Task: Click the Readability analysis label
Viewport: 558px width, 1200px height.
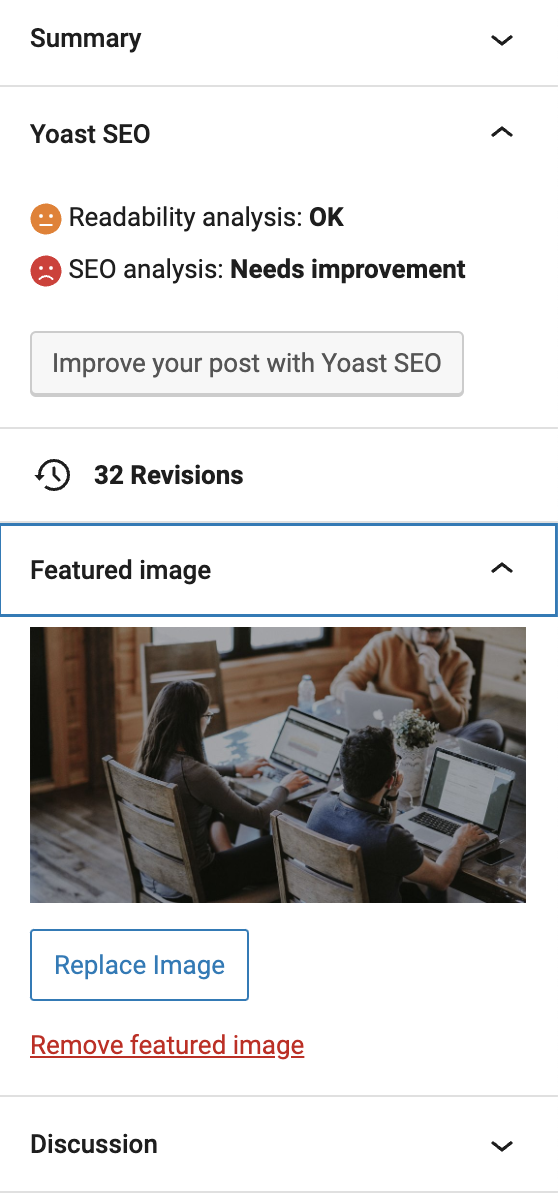Action: click(x=186, y=218)
